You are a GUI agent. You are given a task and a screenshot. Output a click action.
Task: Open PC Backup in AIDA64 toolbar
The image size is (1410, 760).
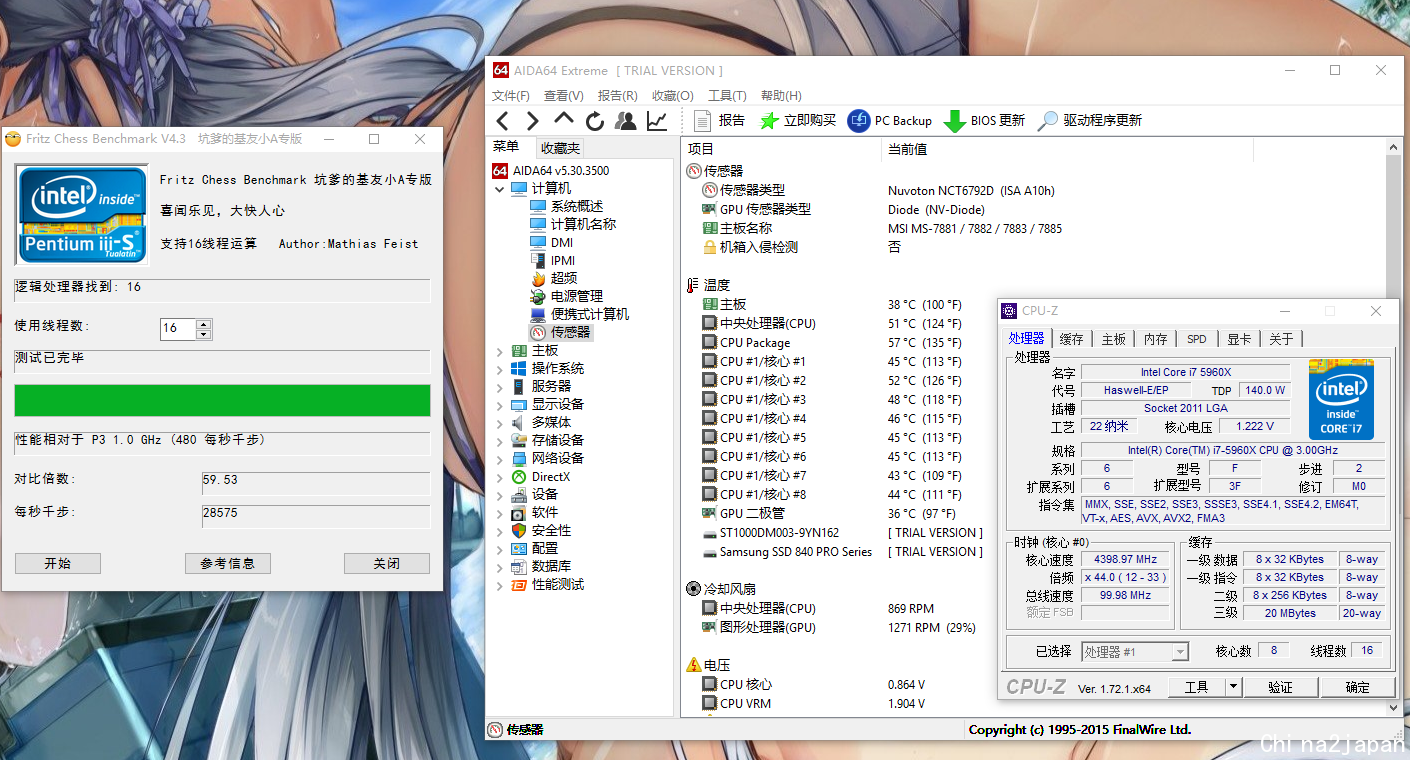pyautogui.click(x=889, y=121)
